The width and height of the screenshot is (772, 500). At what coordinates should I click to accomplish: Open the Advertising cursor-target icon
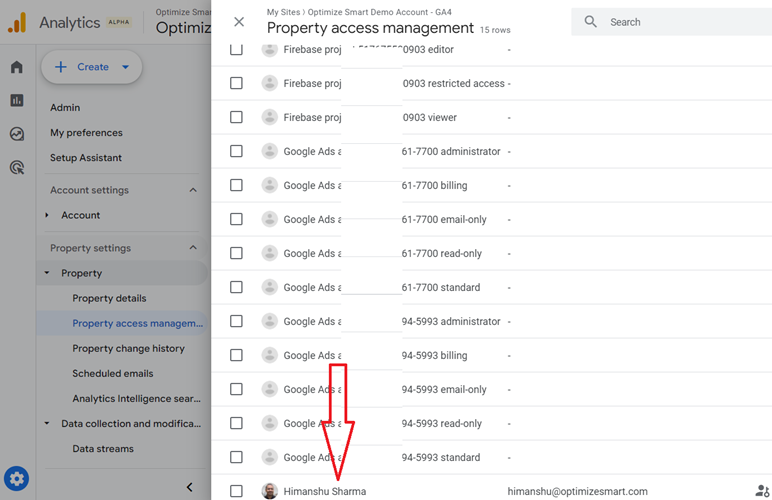(17, 168)
